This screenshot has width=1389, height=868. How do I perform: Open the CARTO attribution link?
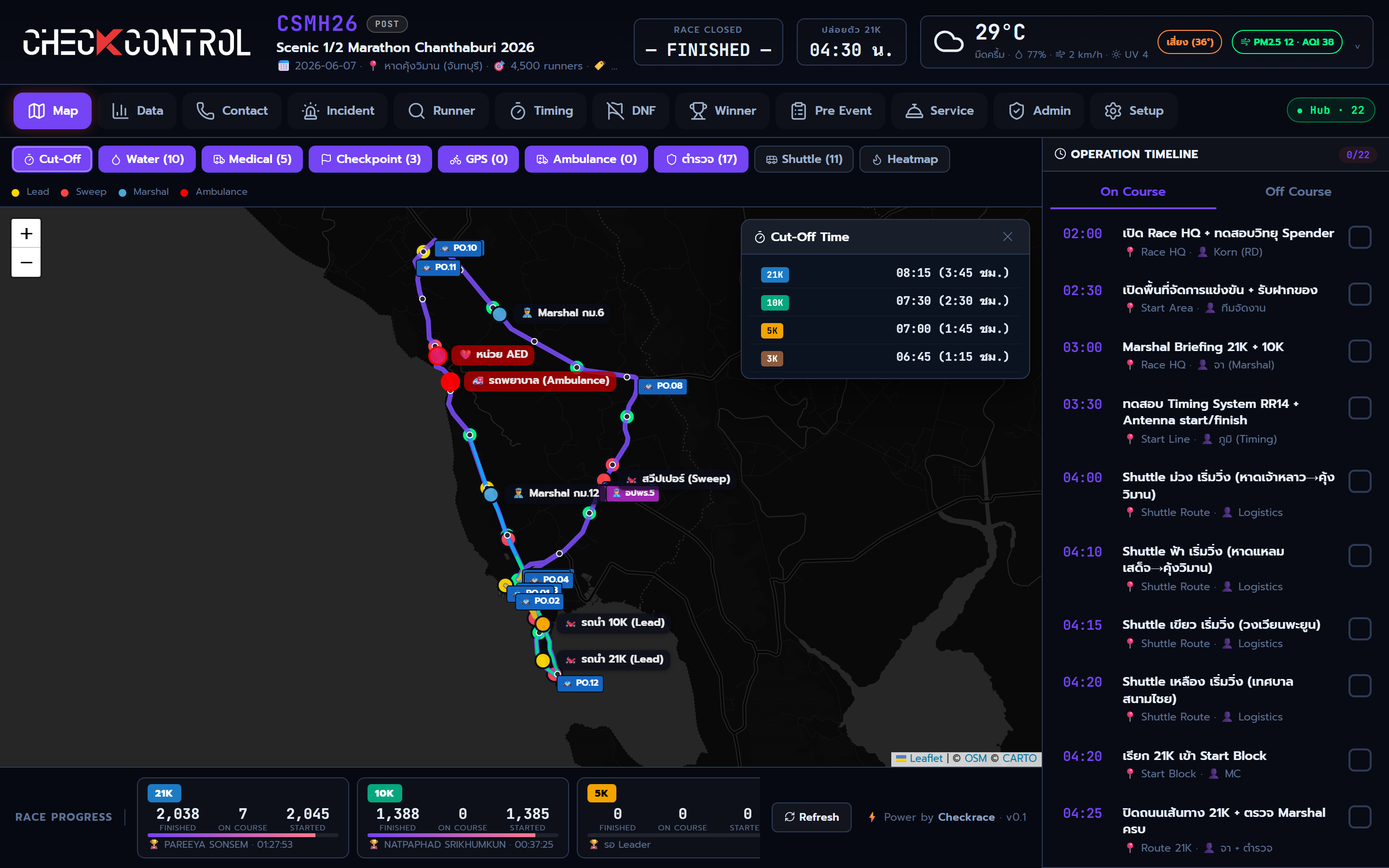tap(1020, 759)
